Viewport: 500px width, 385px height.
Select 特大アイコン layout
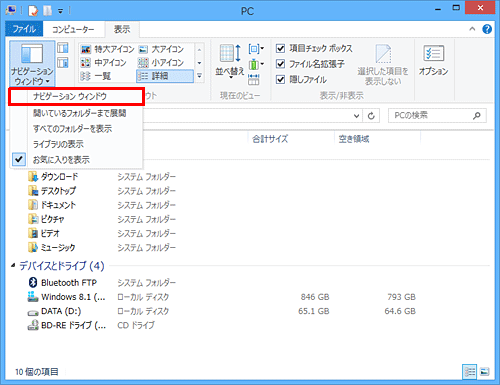click(107, 49)
